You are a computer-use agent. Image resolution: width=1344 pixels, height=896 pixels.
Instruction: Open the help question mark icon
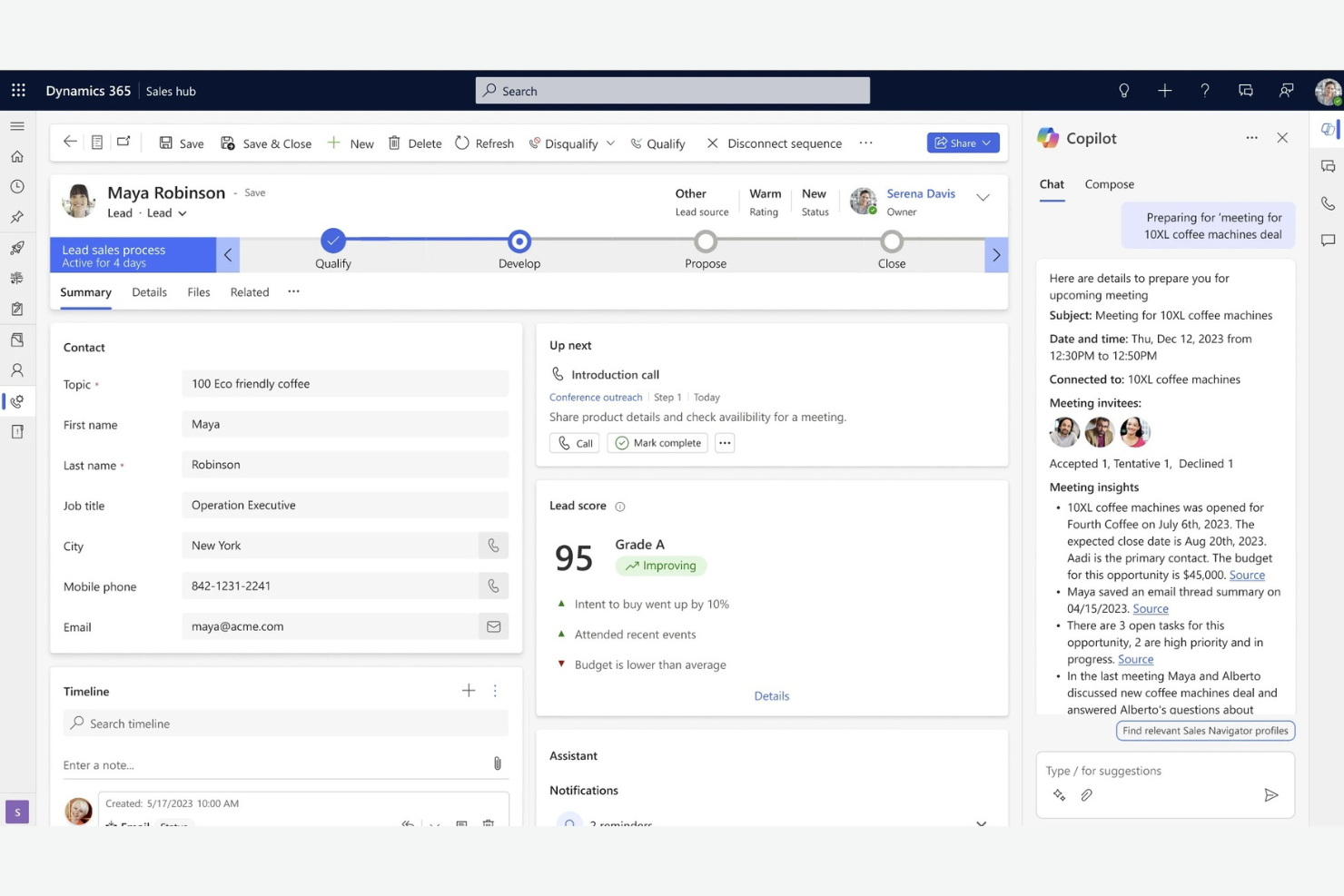pyautogui.click(x=1205, y=91)
